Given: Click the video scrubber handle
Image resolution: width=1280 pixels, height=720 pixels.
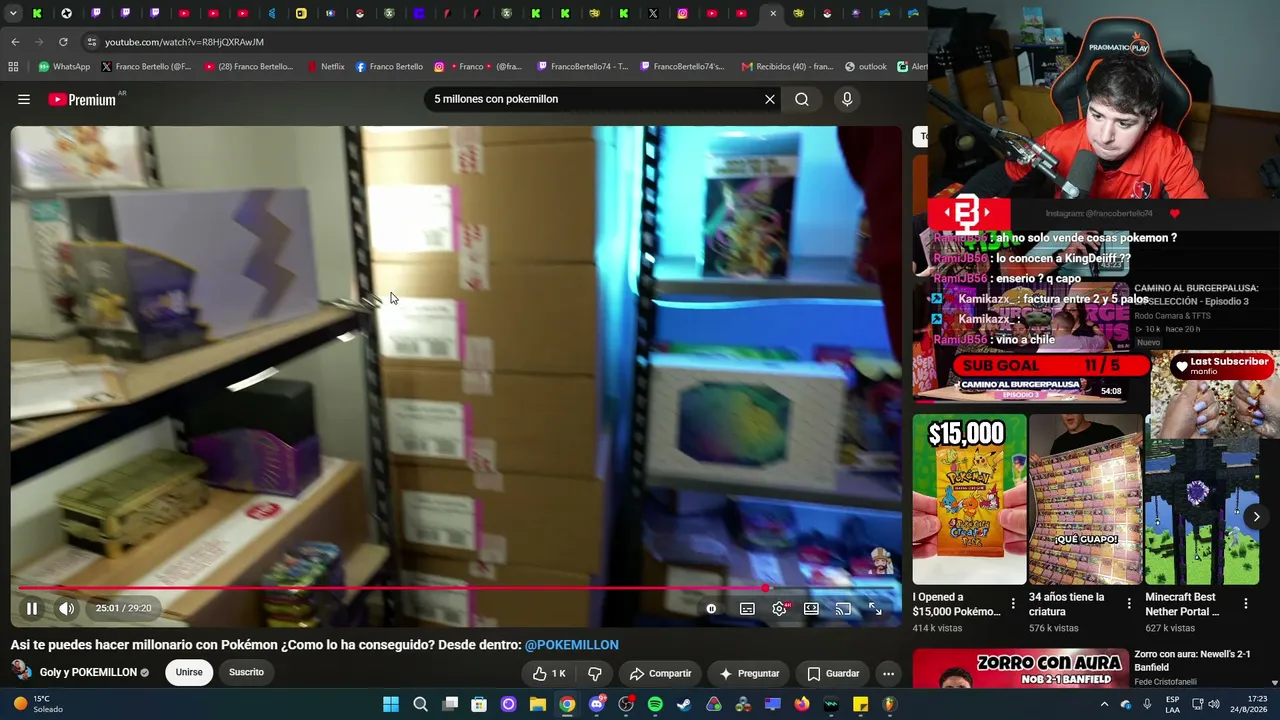Looking at the screenshot, I should tap(766, 588).
